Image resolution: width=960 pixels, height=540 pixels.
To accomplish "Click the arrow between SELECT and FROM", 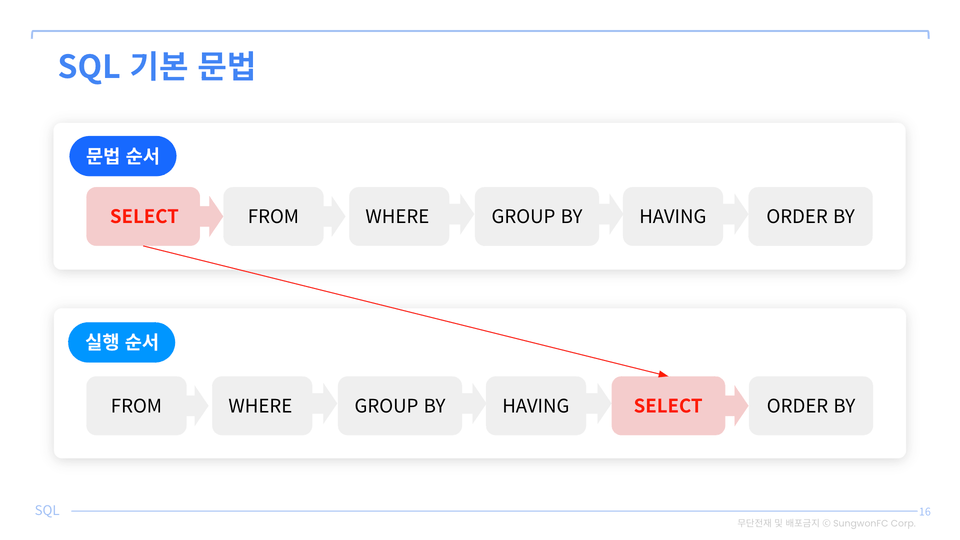I will point(212,216).
